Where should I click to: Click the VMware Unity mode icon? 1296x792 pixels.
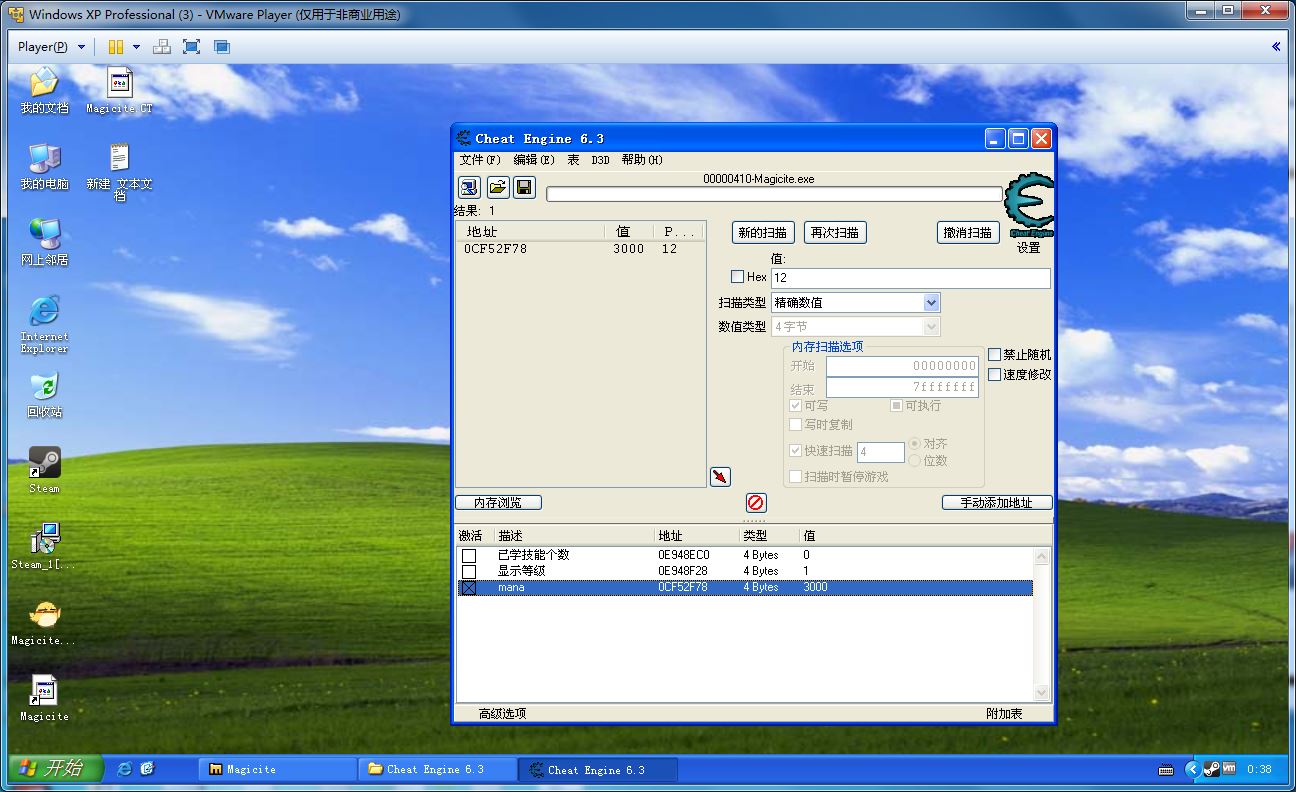[222, 47]
